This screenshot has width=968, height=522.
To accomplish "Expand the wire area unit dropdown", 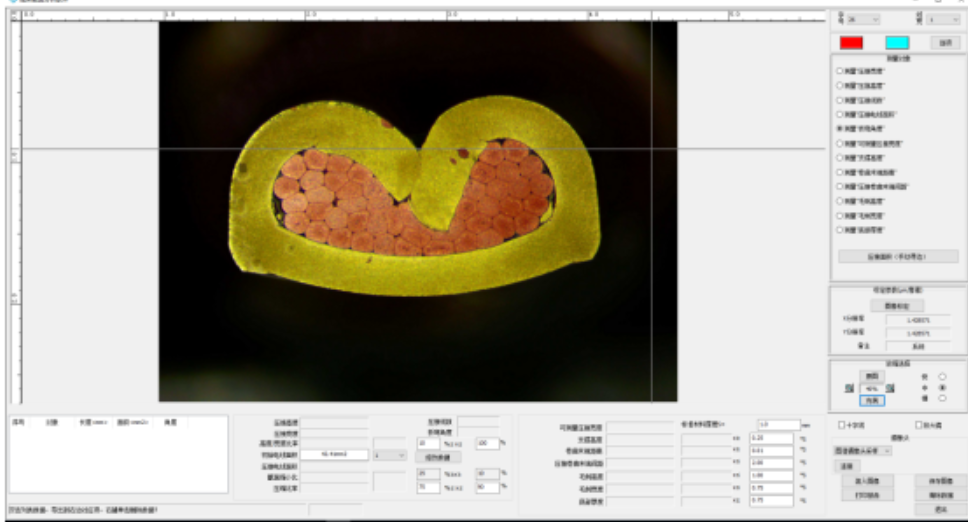I will click(x=389, y=454).
